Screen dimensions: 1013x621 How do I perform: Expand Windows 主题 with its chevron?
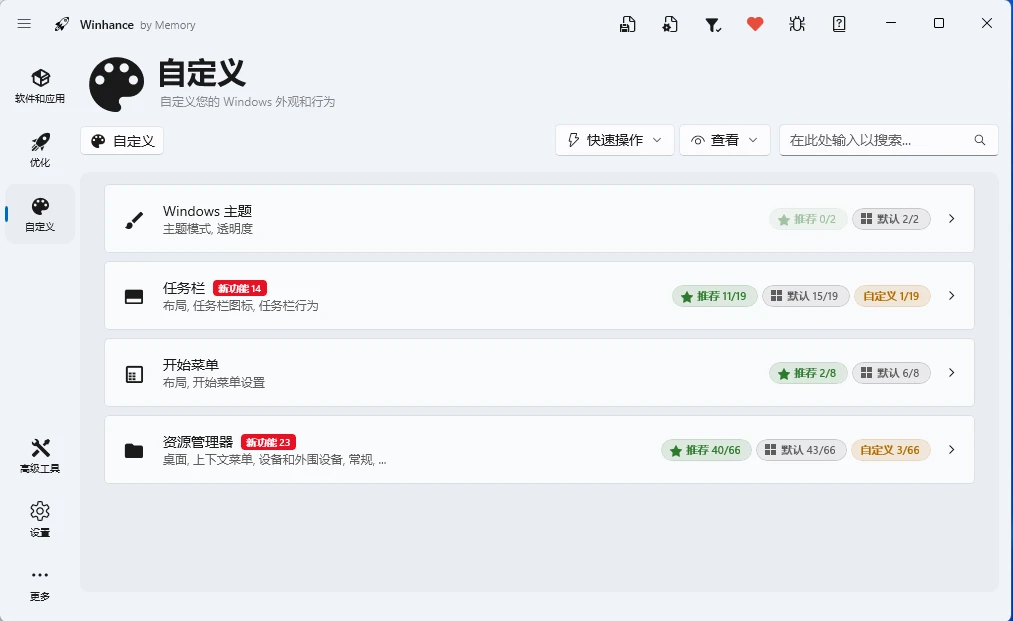pyautogui.click(x=952, y=218)
